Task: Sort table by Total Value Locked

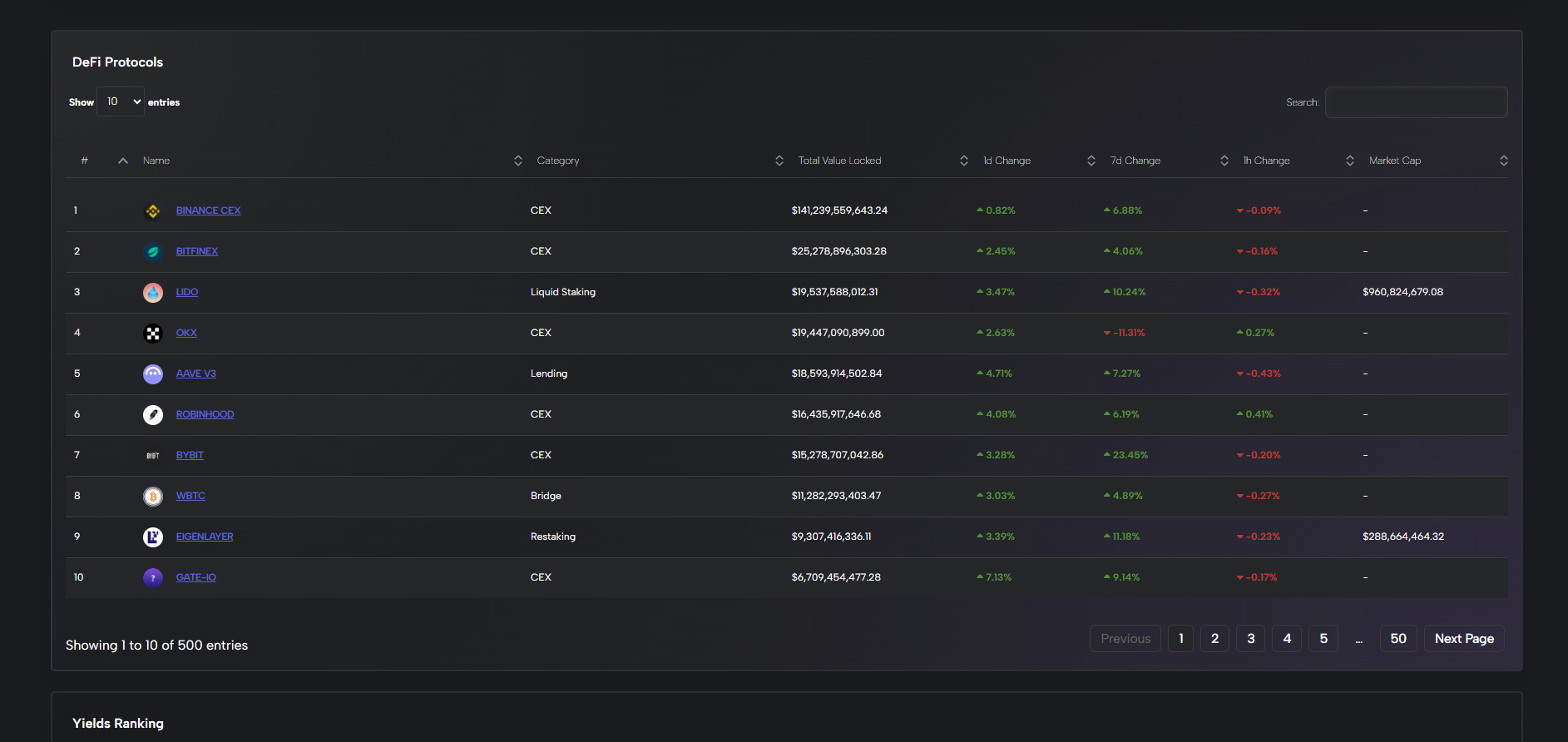Action: click(x=839, y=161)
